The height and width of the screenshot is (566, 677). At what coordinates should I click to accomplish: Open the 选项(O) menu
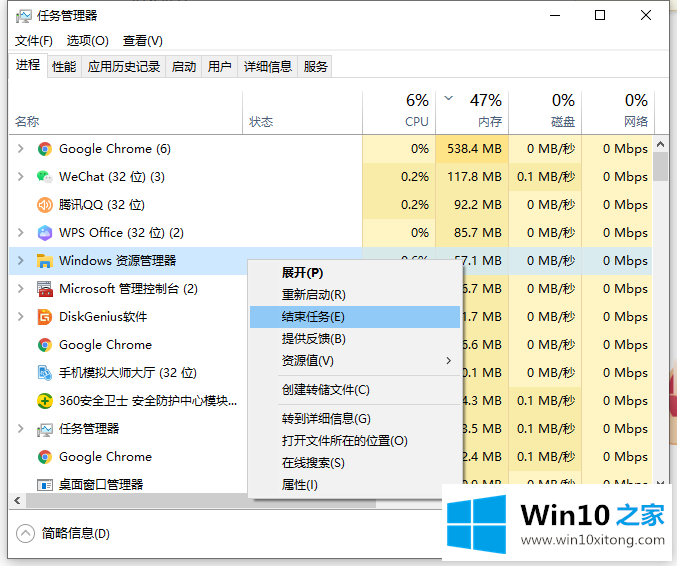pos(88,41)
